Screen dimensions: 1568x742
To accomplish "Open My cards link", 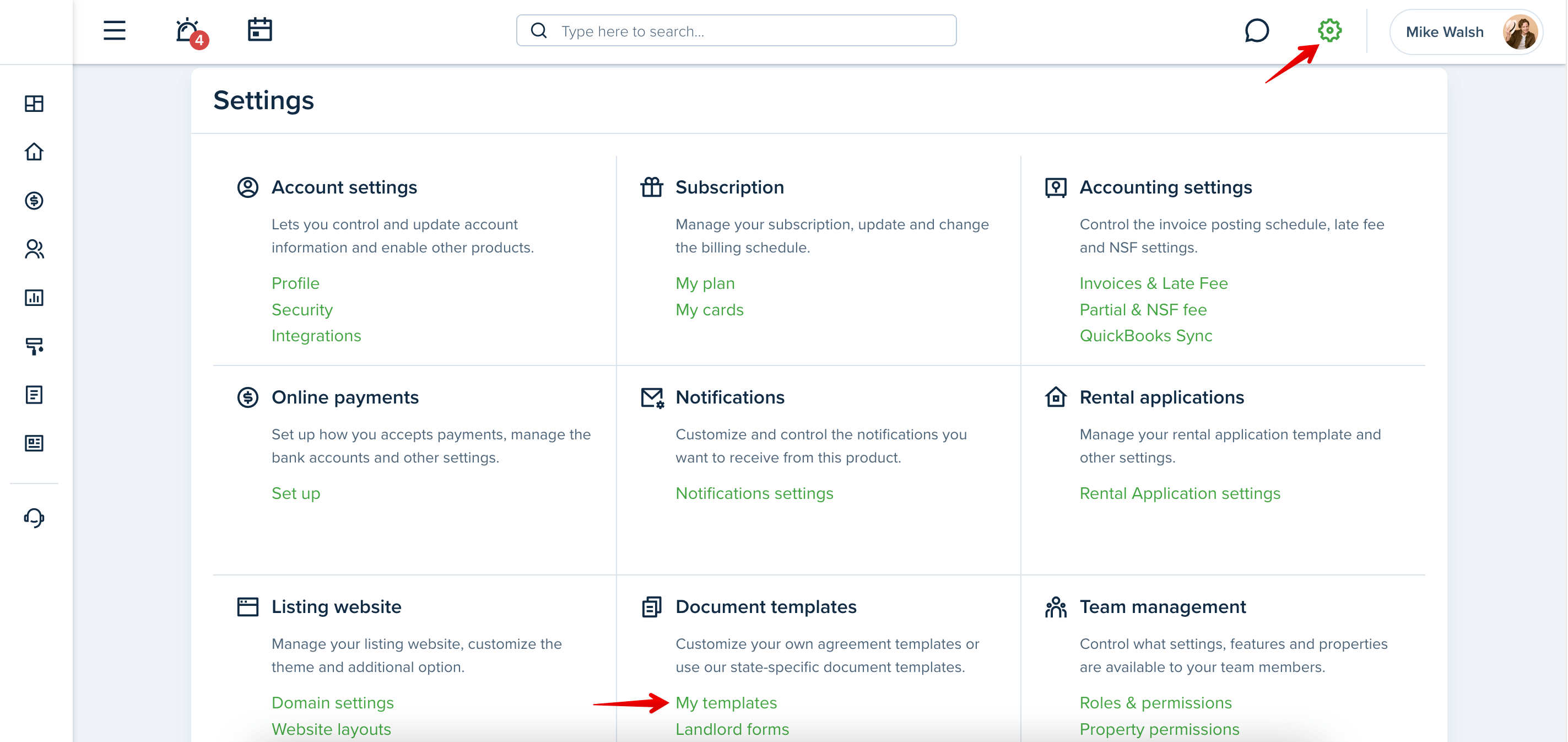I will [x=709, y=309].
